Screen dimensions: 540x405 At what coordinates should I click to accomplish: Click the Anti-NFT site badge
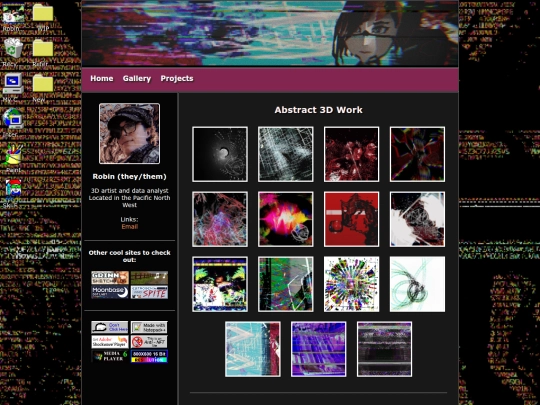point(149,342)
